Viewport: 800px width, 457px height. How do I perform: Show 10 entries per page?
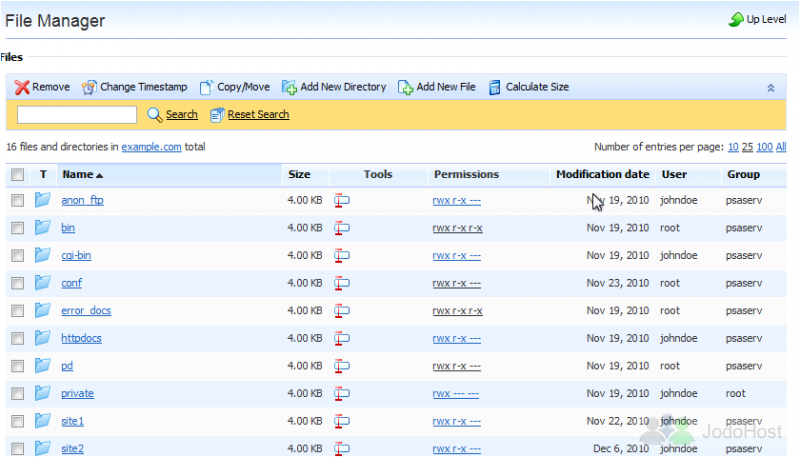[733, 147]
